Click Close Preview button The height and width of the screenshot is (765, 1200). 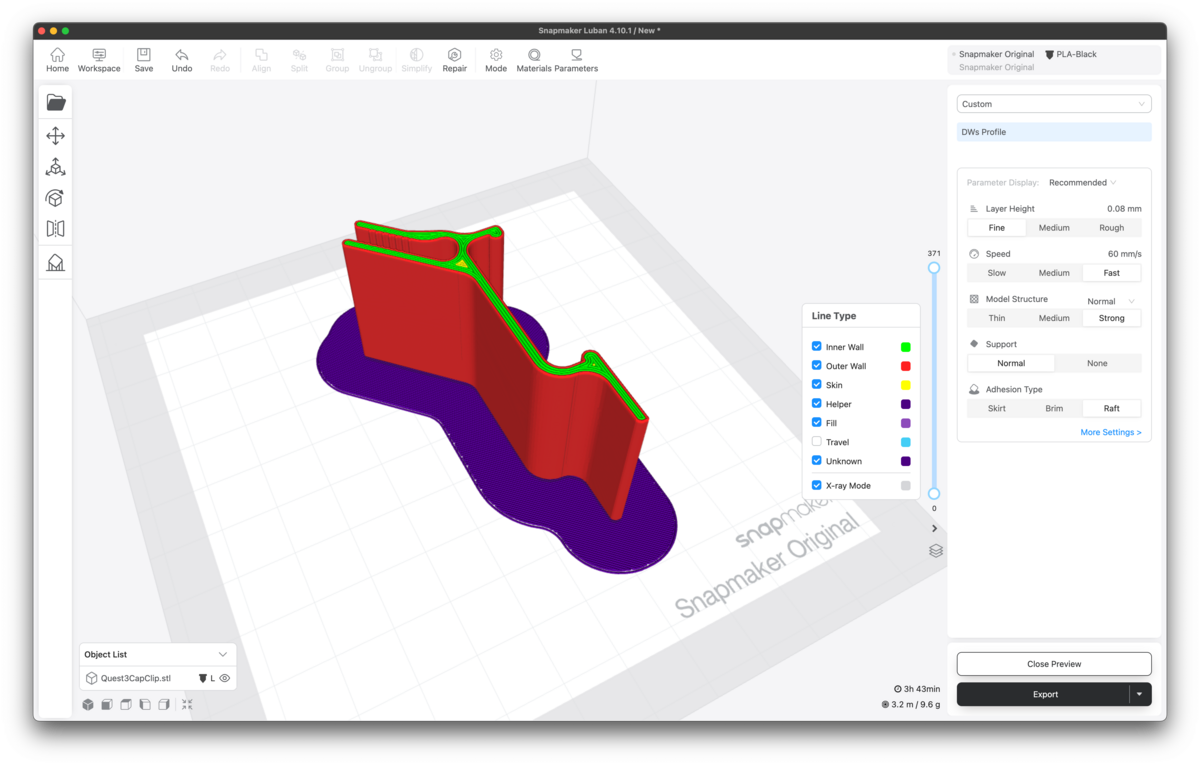[x=1054, y=664]
